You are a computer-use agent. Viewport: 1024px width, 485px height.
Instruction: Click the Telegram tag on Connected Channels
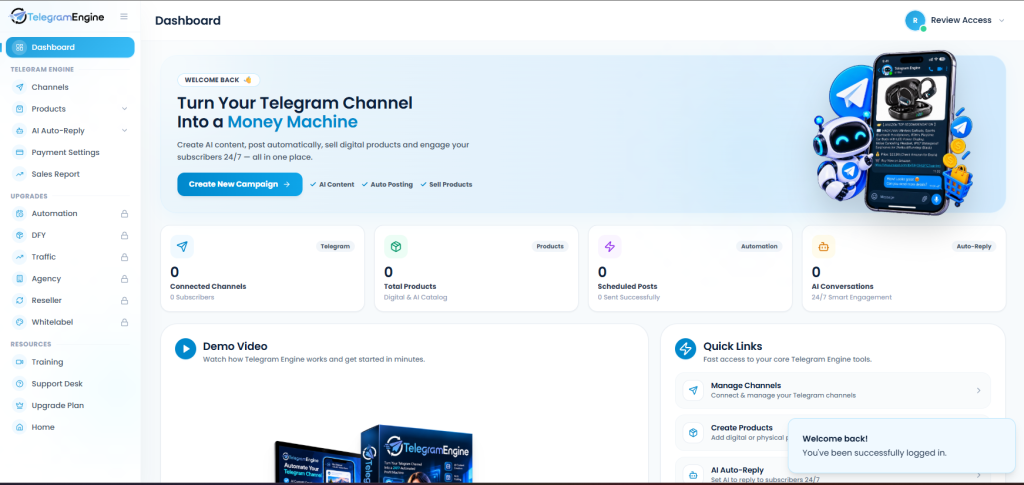click(336, 247)
